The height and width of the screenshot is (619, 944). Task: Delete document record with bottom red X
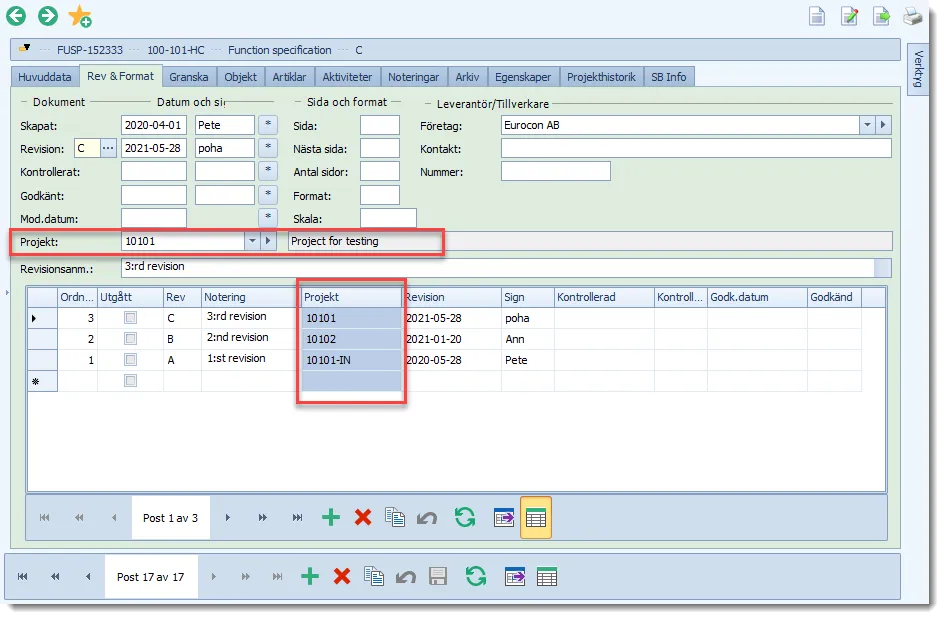click(x=342, y=577)
